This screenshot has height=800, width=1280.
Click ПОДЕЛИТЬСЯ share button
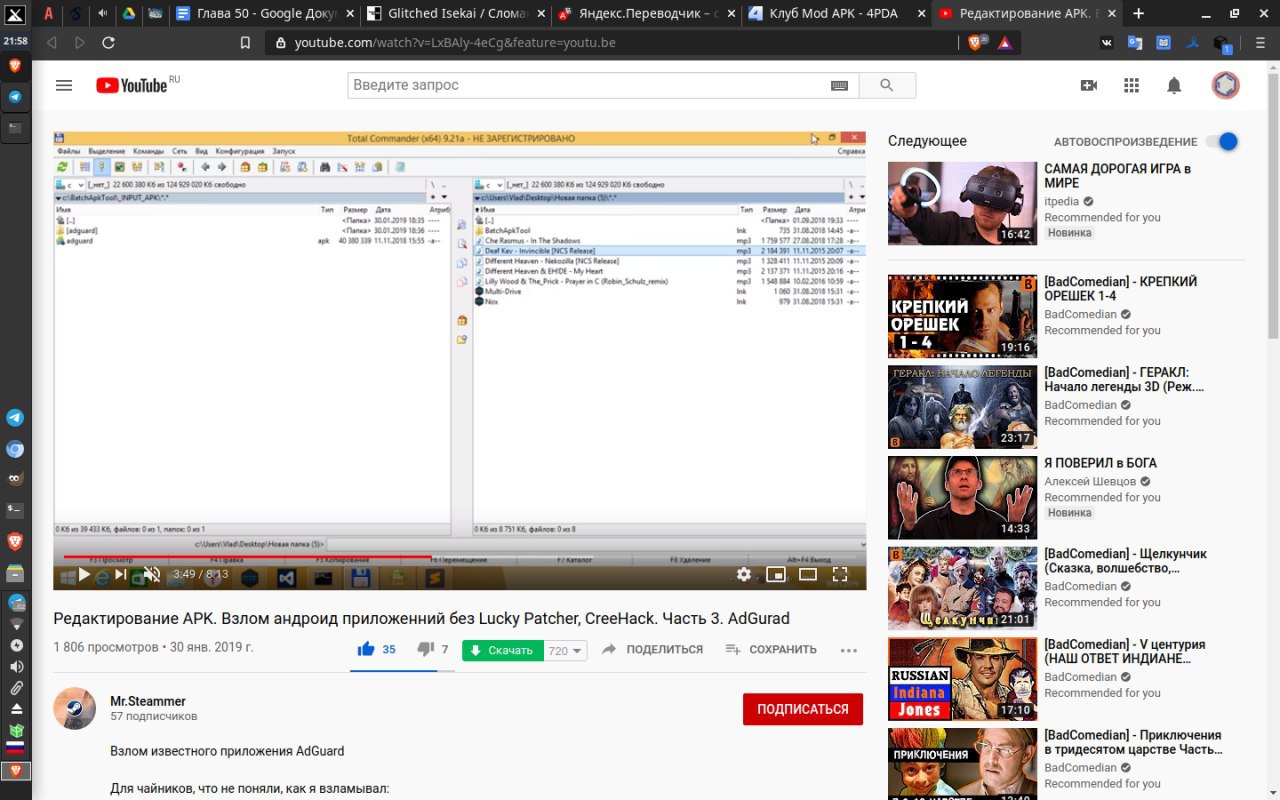pyautogui.click(x=653, y=649)
